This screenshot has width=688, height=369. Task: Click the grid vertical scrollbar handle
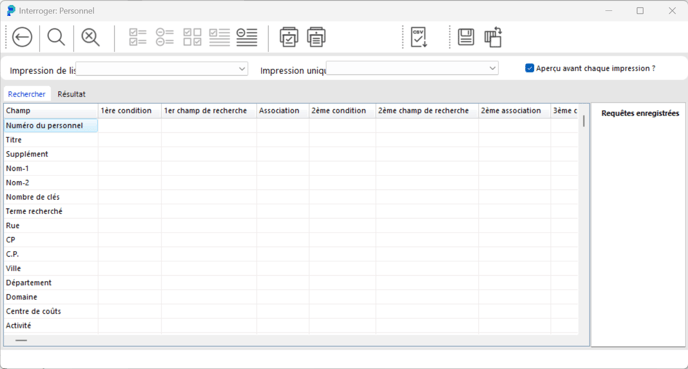584,121
